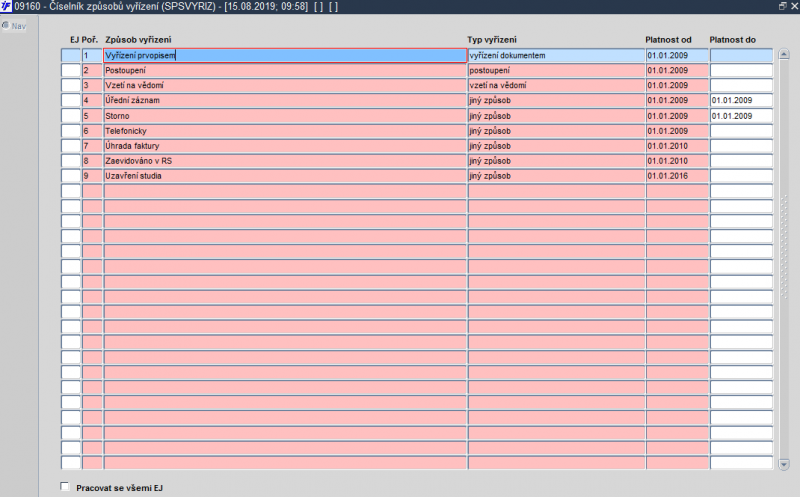
Task: Select the 'Úhrada faktury' cell
Action: click(285, 146)
